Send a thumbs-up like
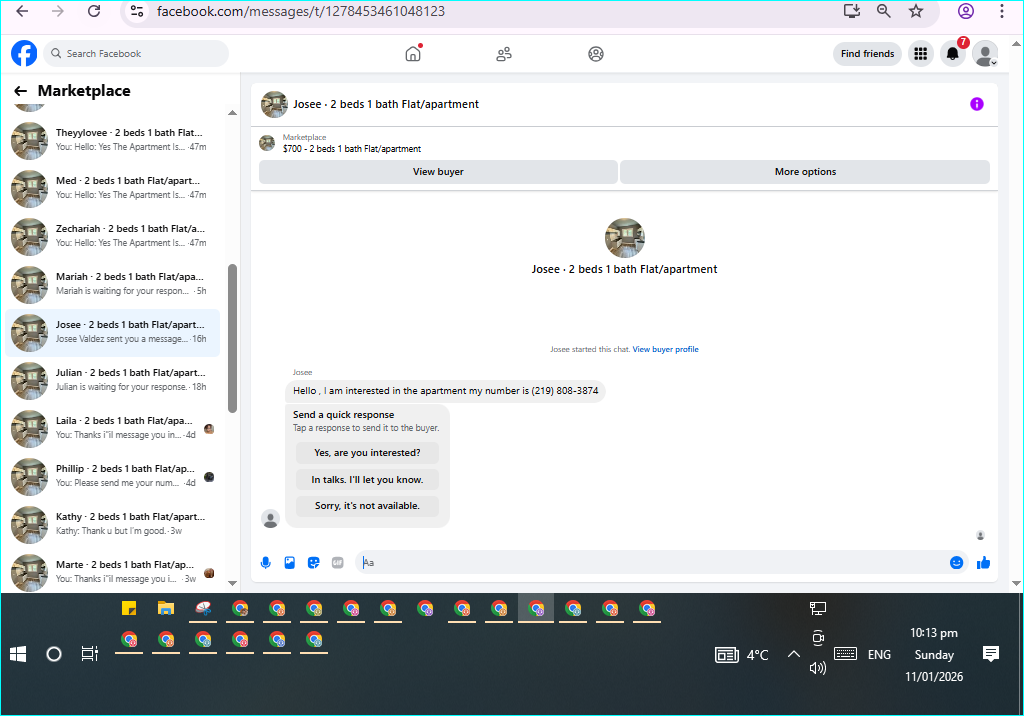1024x716 pixels. coord(984,562)
